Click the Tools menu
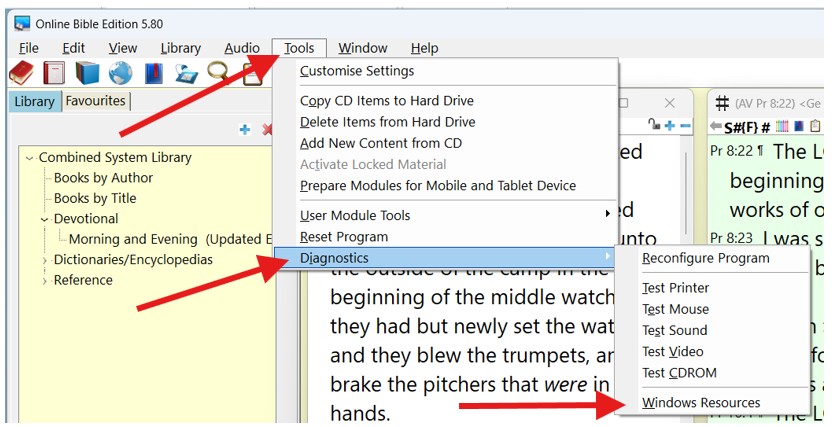This screenshot has width=832, height=427. pyautogui.click(x=299, y=48)
